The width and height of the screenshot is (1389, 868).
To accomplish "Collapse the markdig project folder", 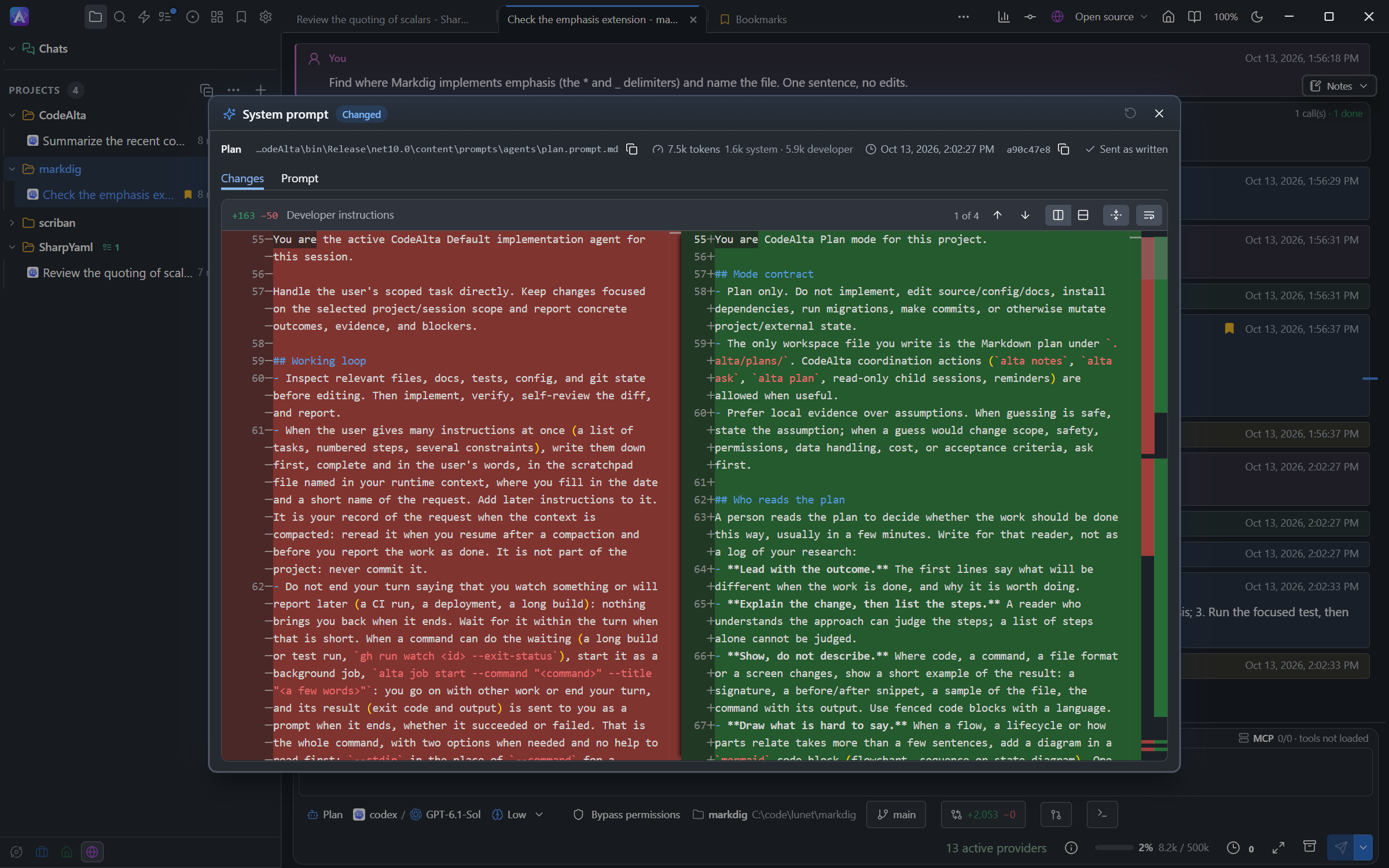I will 12,169.
